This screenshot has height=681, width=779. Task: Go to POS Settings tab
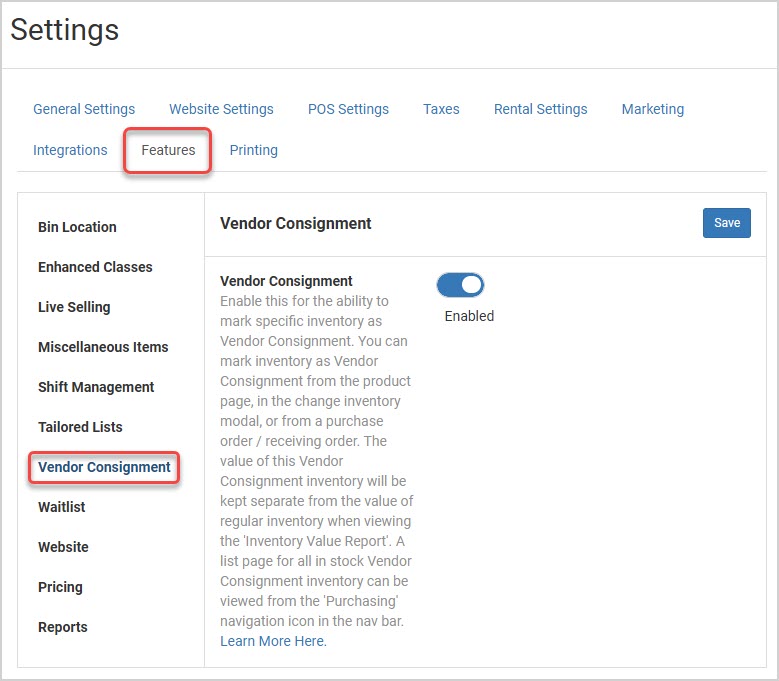pos(348,109)
